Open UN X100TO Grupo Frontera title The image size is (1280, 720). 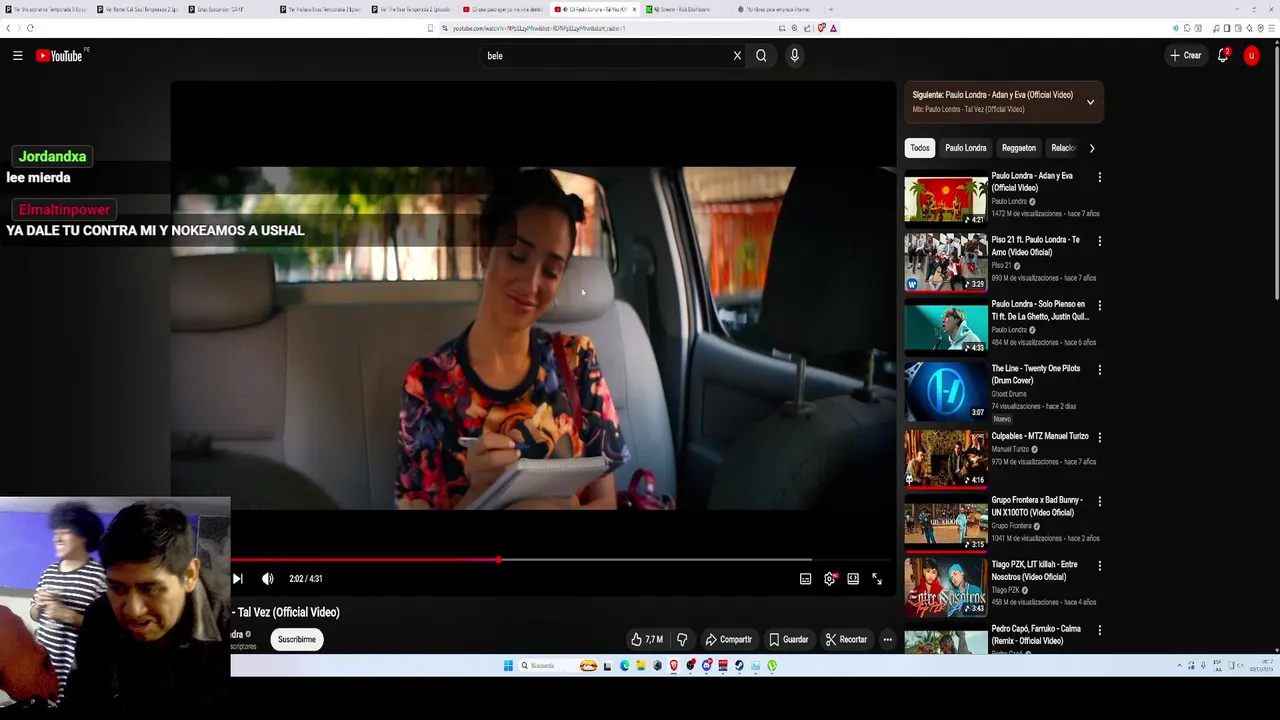(1037, 506)
